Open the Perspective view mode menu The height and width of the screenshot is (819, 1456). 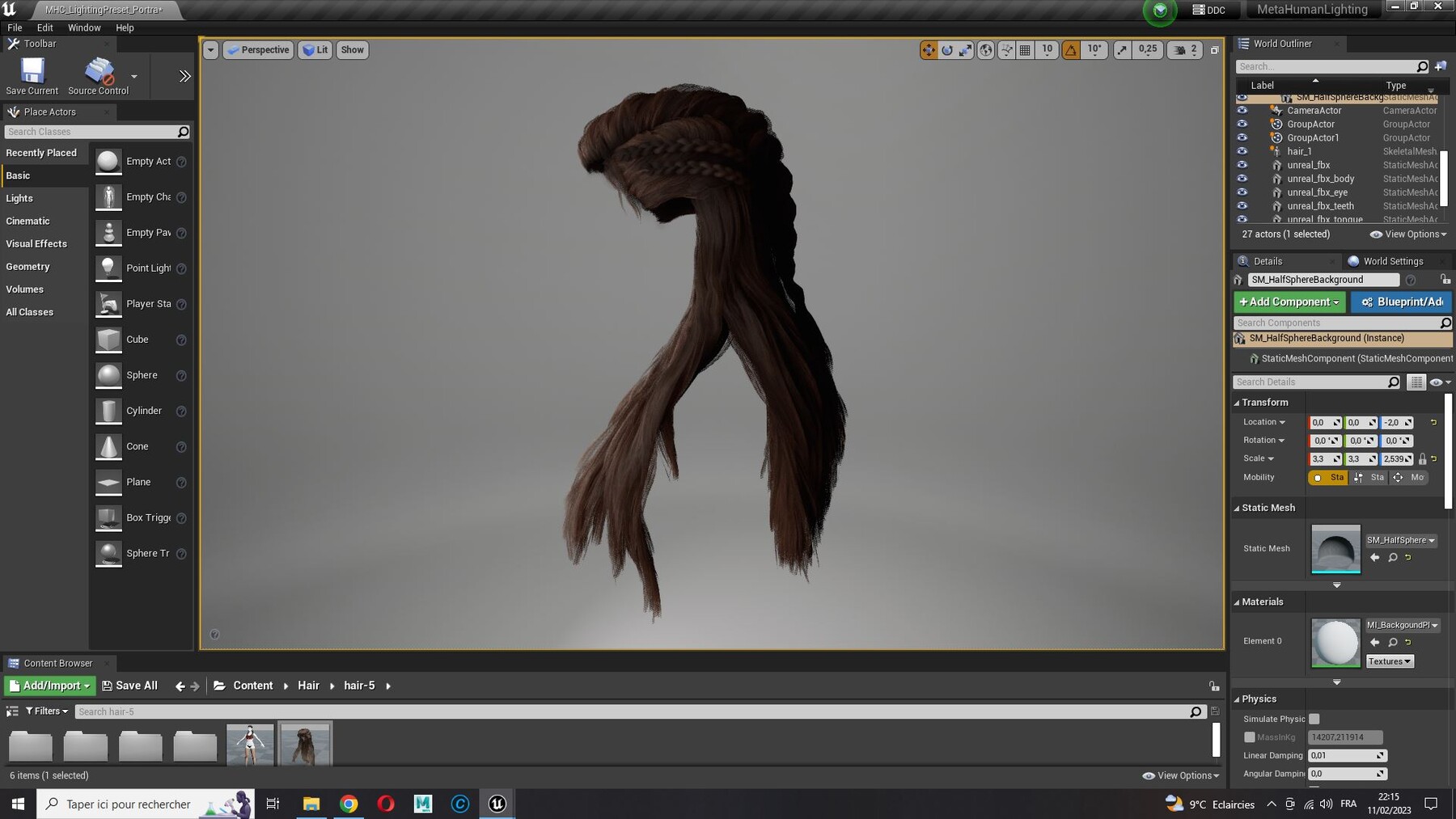point(258,50)
